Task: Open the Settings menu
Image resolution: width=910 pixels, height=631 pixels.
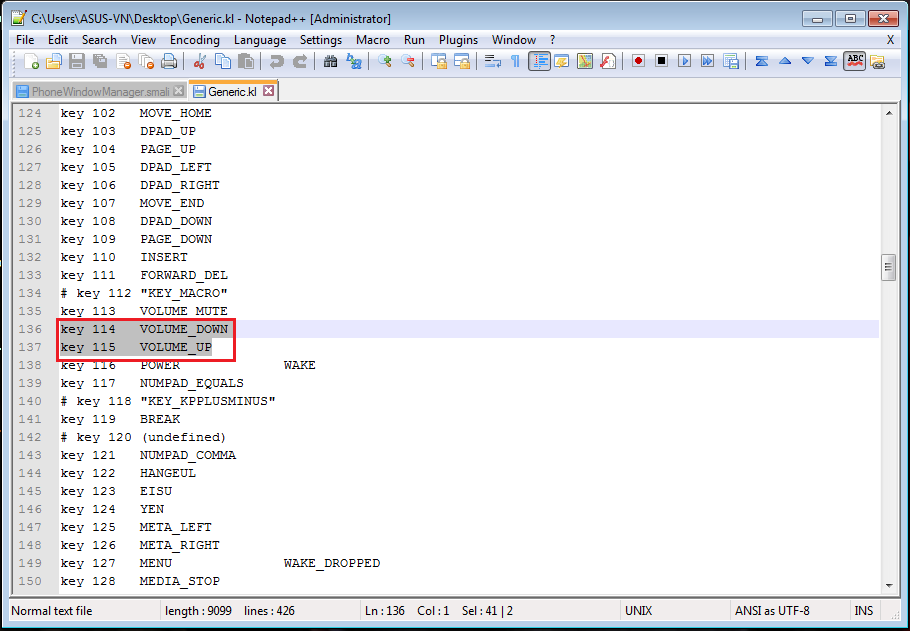Action: point(321,39)
